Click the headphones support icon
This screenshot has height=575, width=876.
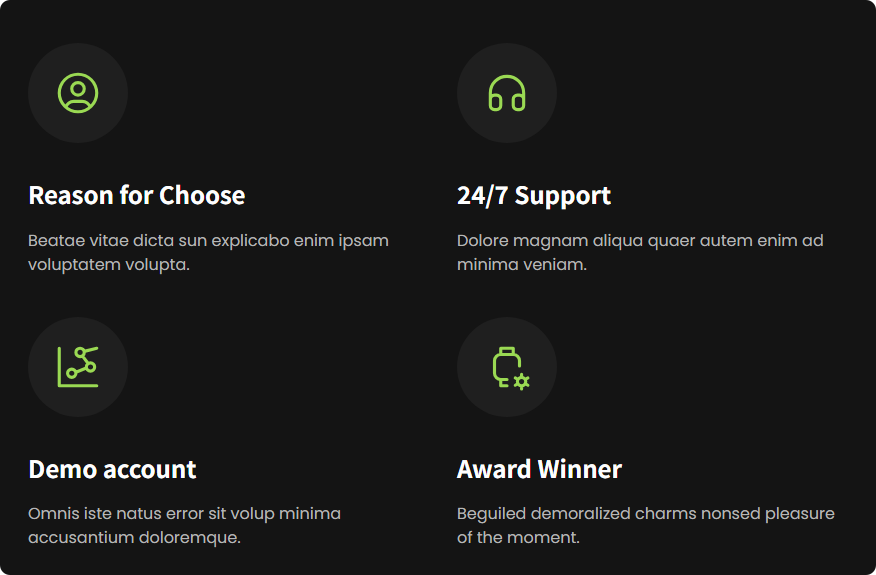click(506, 93)
